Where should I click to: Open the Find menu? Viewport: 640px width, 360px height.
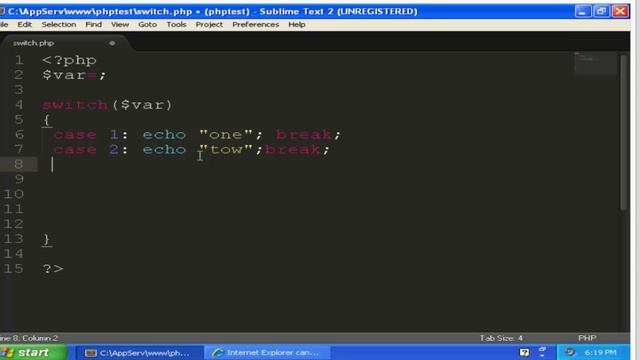93,24
